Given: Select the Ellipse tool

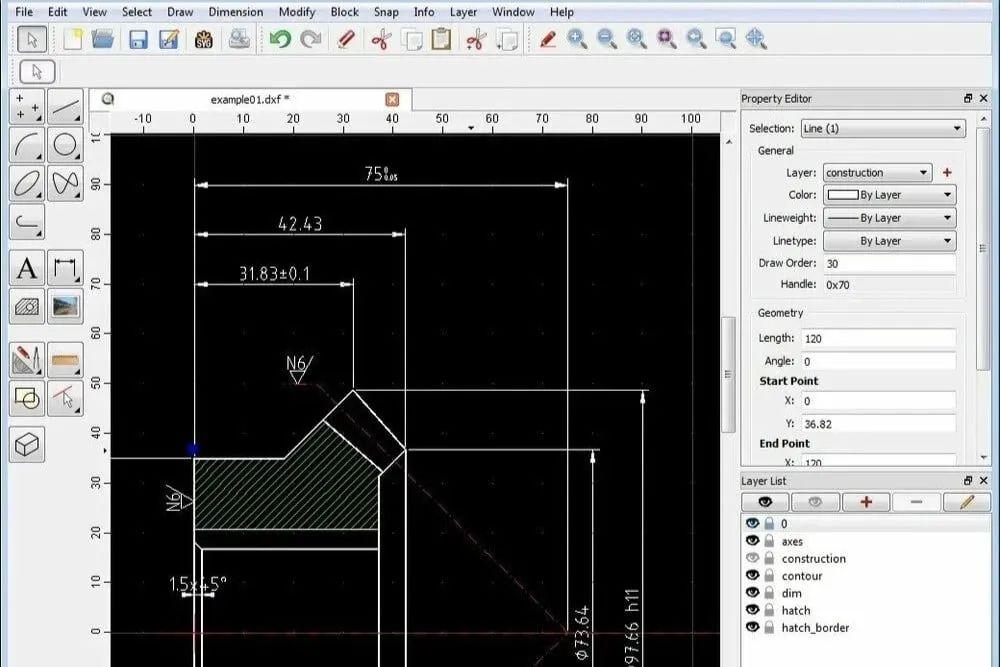Looking at the screenshot, I should point(27,184).
